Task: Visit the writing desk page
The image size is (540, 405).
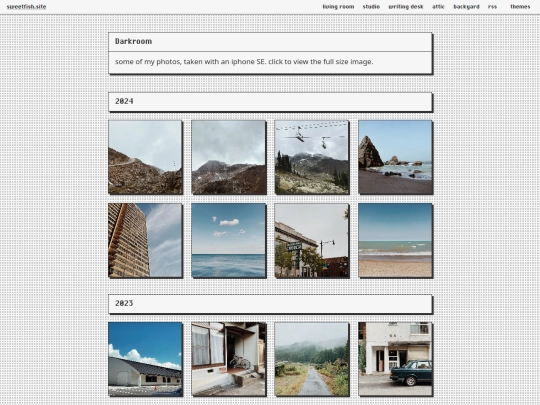Action: [x=406, y=7]
